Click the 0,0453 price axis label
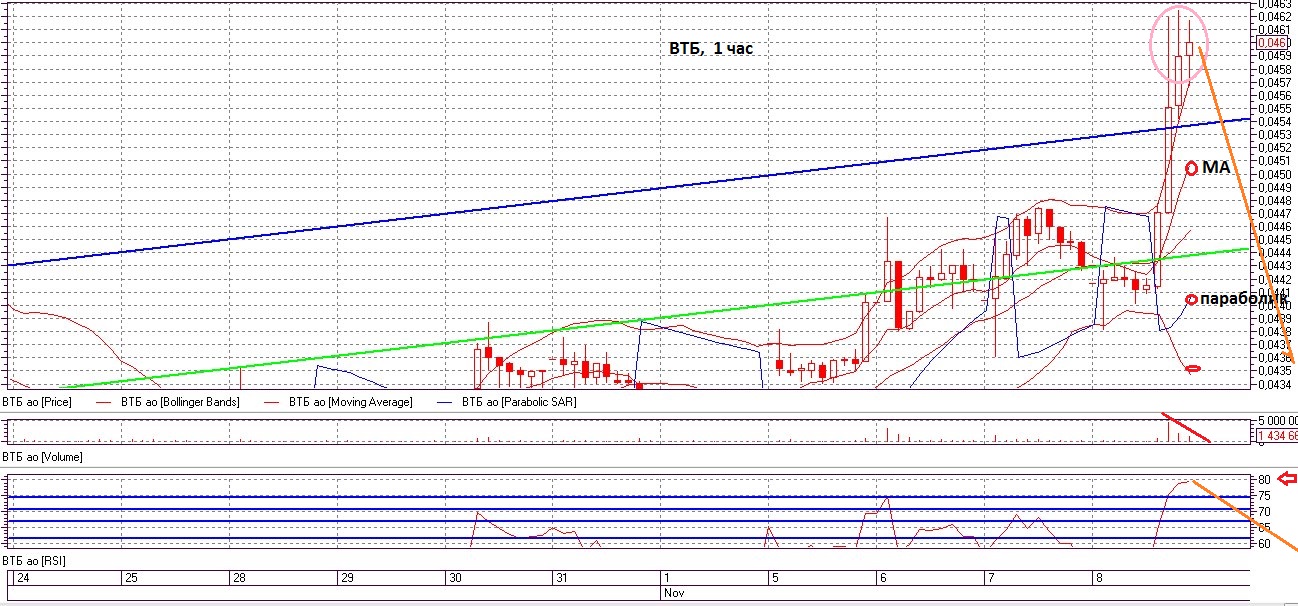Viewport: 1298px width, 606px height. click(1274, 134)
